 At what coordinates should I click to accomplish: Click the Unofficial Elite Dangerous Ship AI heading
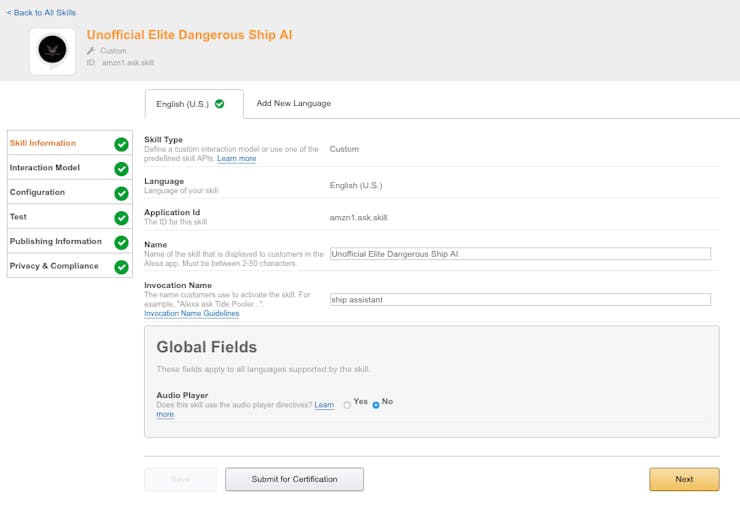click(189, 35)
